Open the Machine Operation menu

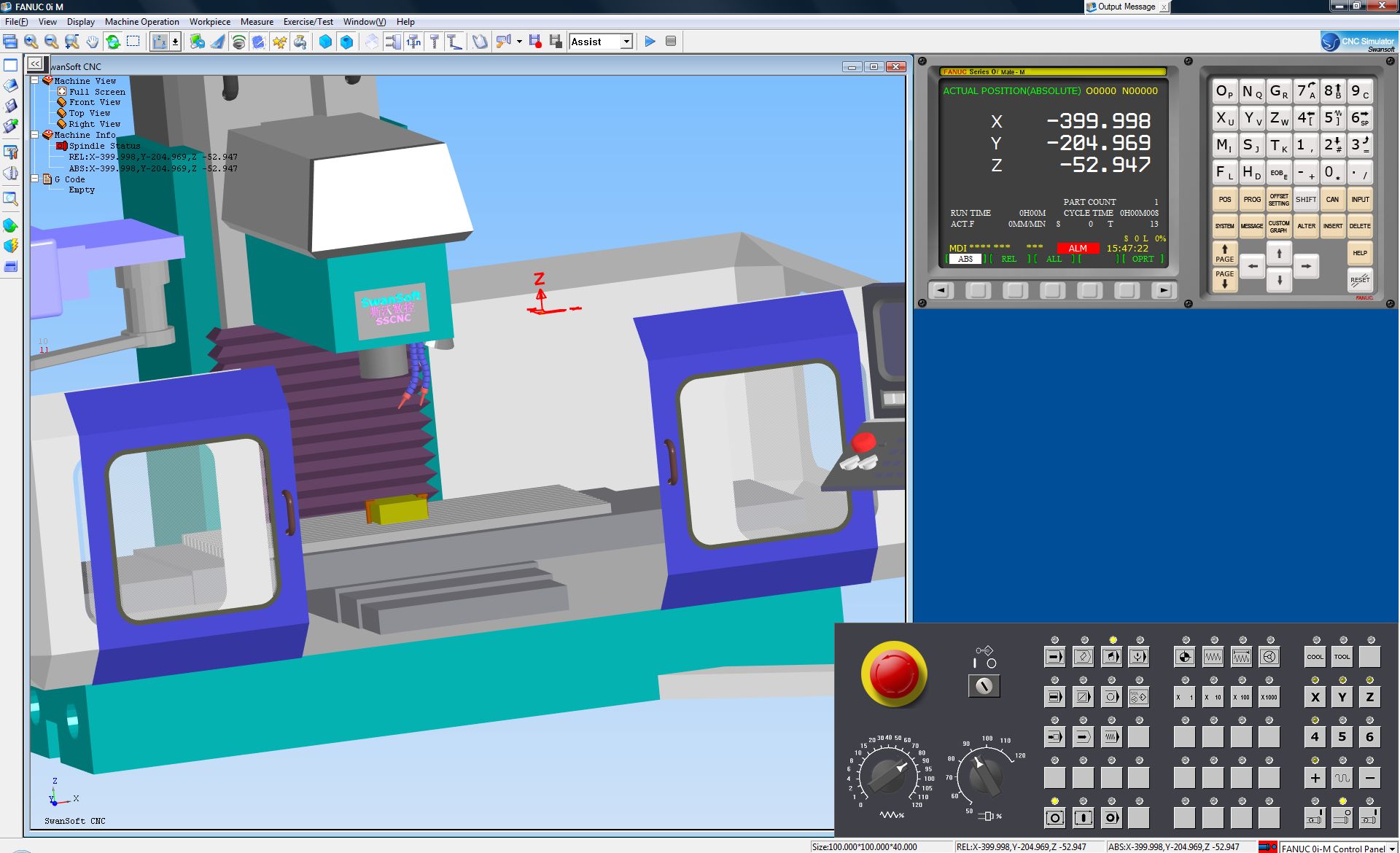[141, 22]
